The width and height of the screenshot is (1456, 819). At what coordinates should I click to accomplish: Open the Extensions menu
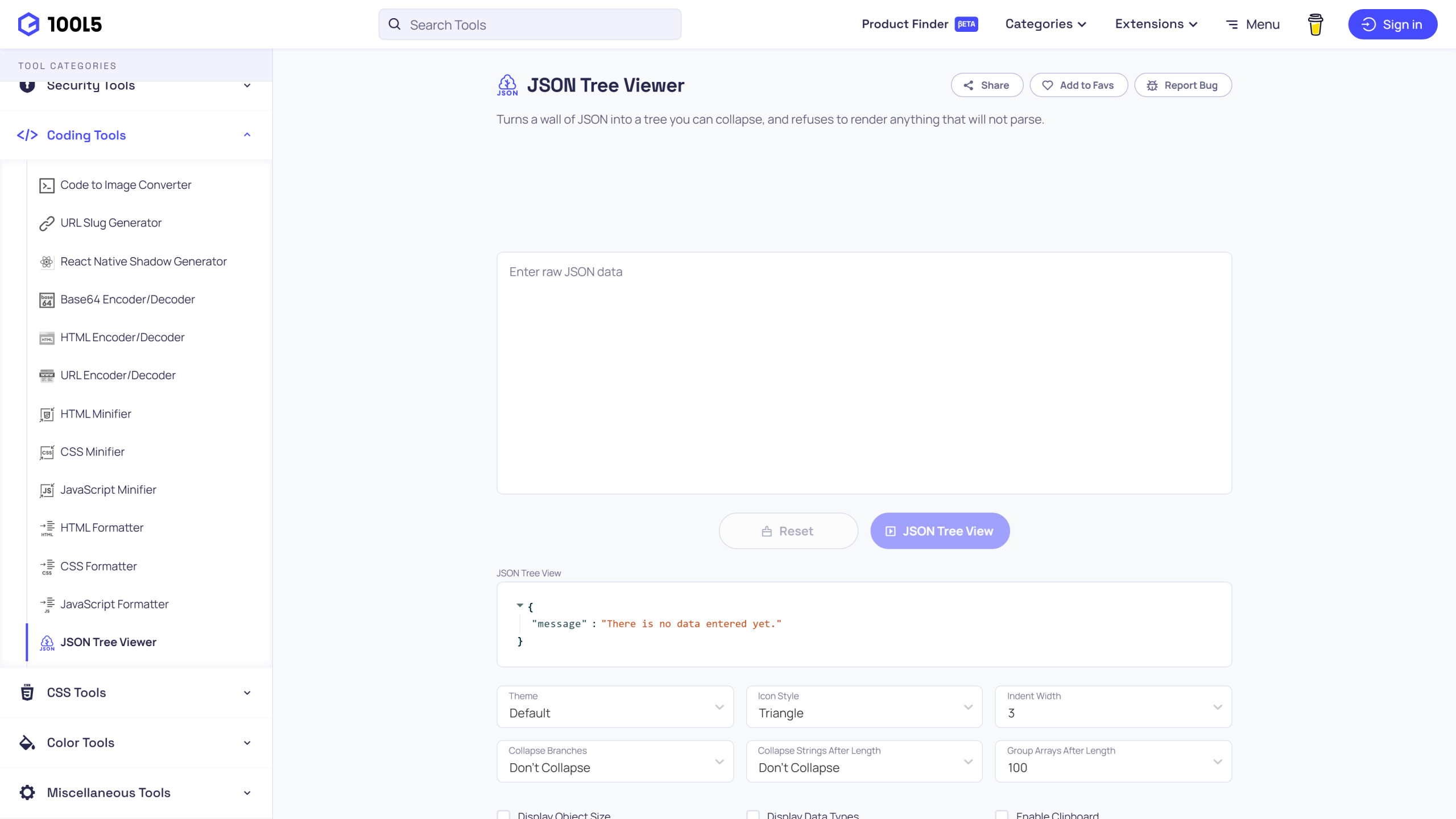1156,24
